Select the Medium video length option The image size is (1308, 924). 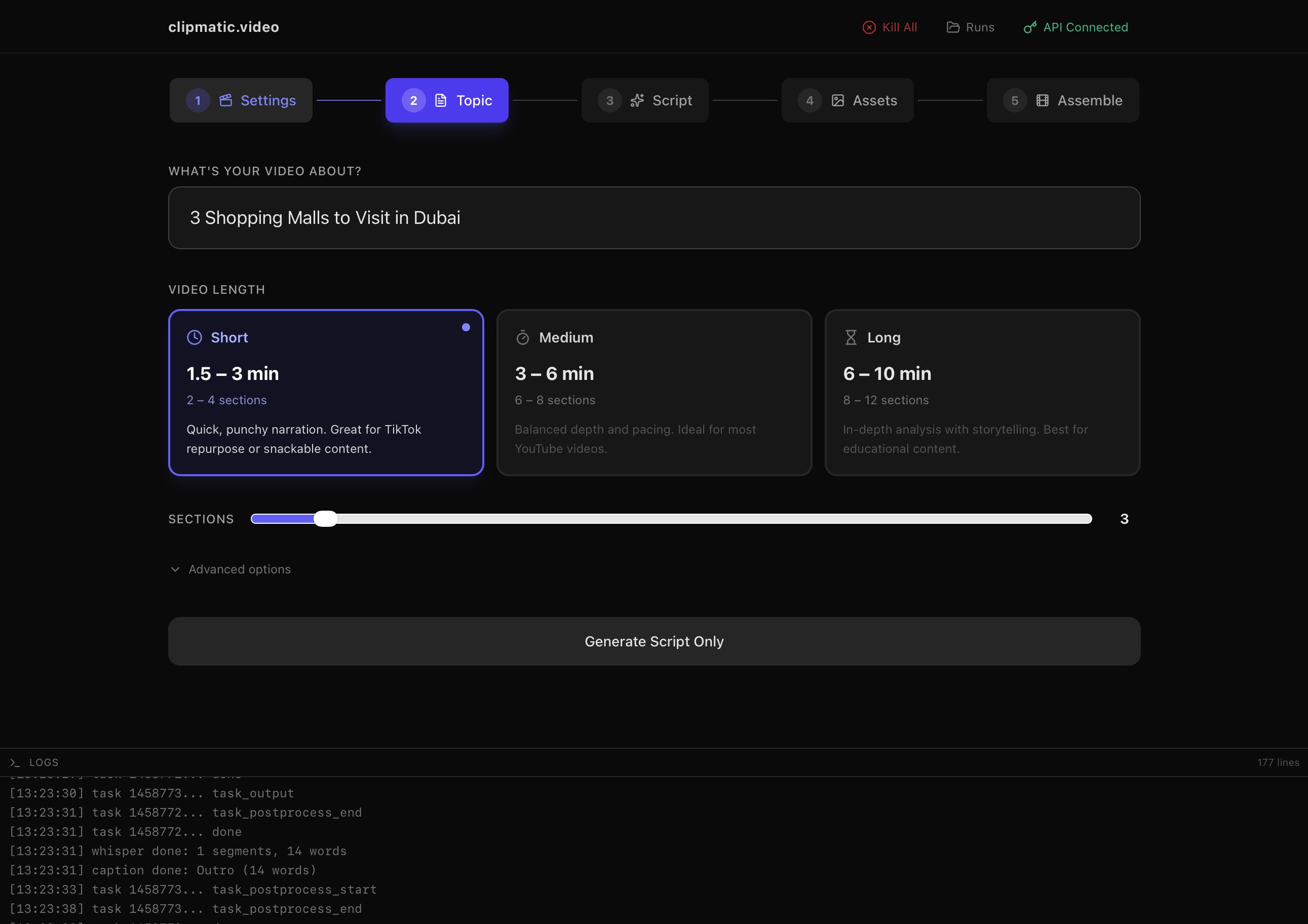pyautogui.click(x=654, y=393)
